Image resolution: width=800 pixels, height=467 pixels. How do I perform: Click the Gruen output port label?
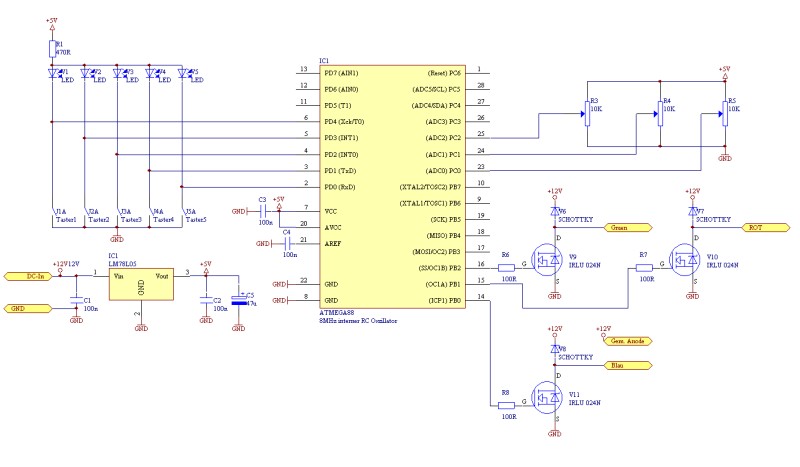628,228
